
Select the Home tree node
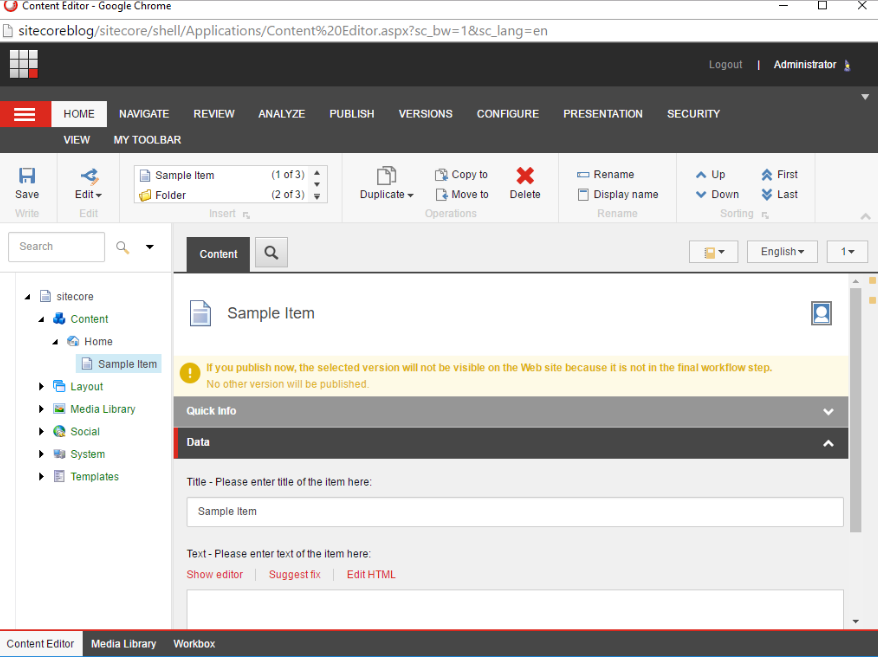tap(90, 342)
